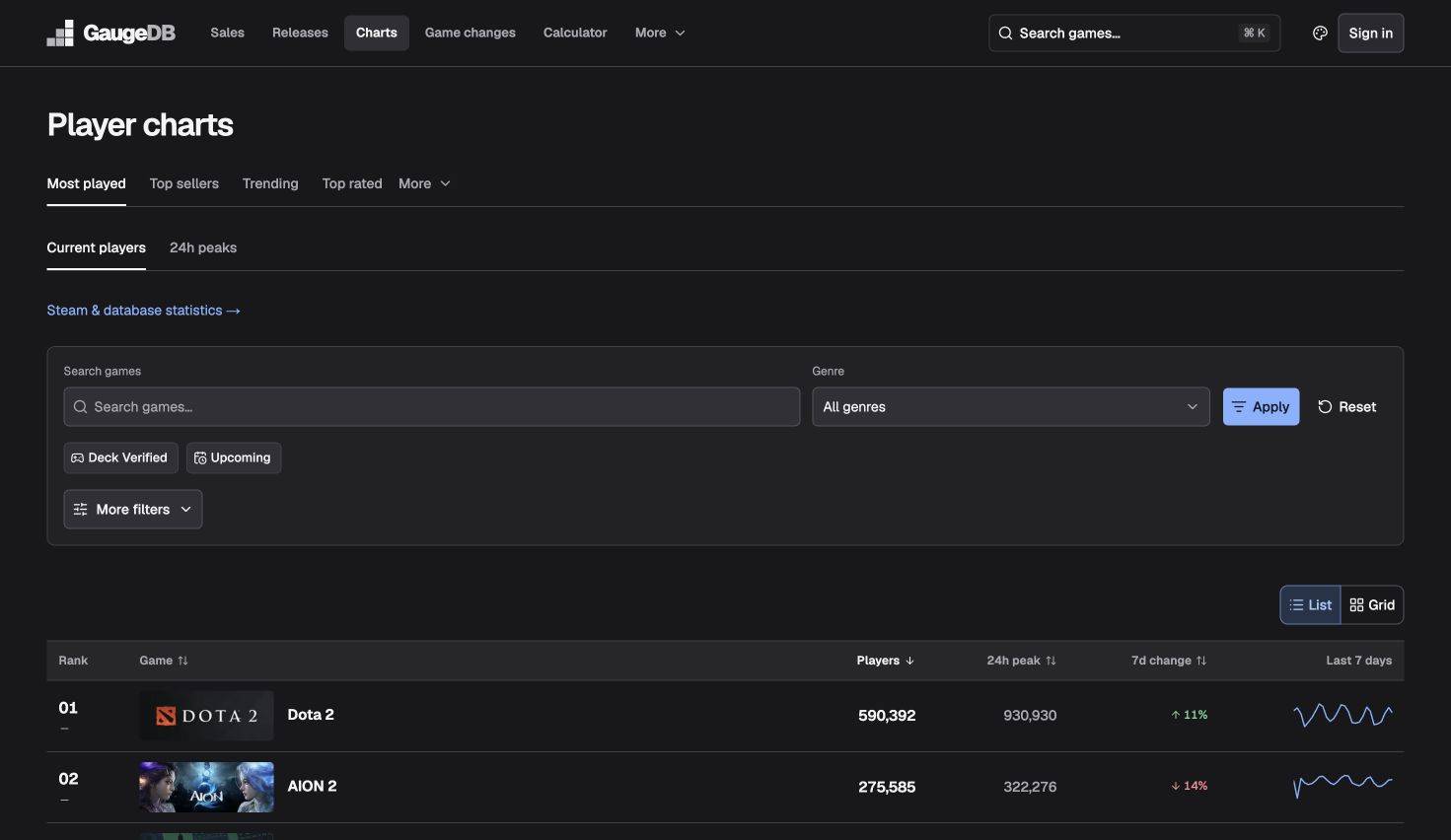Click the Sign in button
1451x840 pixels.
1371,34
